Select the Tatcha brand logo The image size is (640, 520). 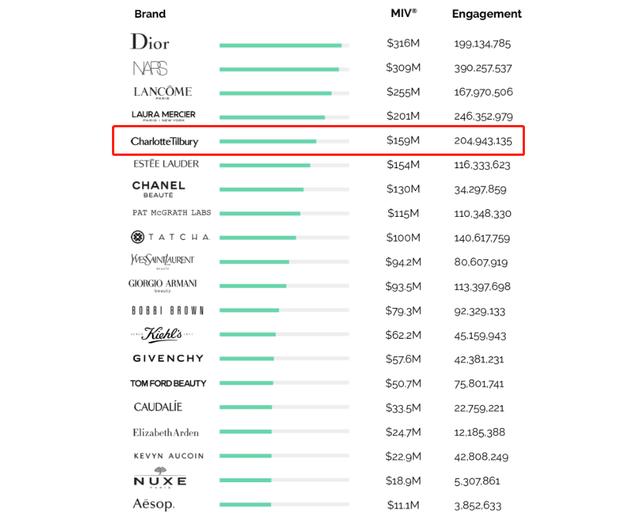click(170, 237)
